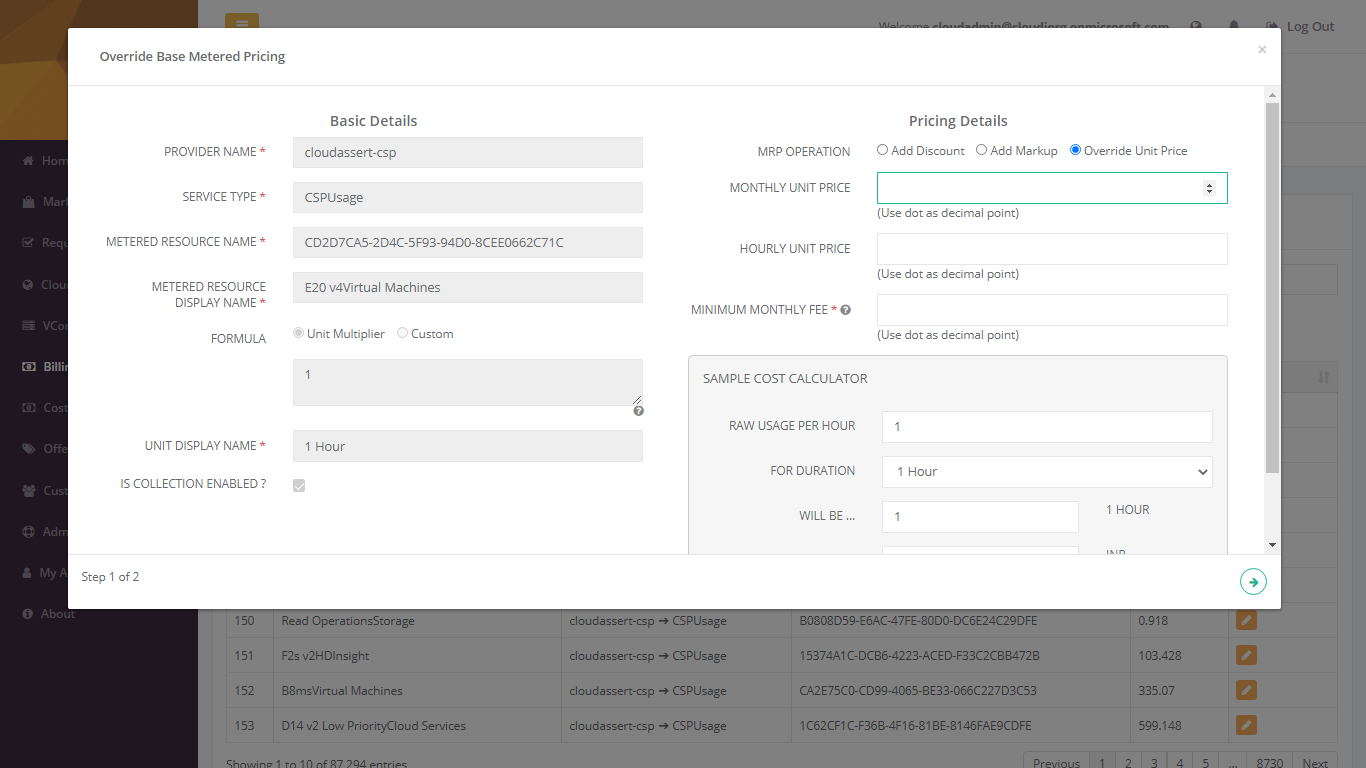Go to the Next page of entries
The width and height of the screenshot is (1366, 768).
tap(1315, 762)
